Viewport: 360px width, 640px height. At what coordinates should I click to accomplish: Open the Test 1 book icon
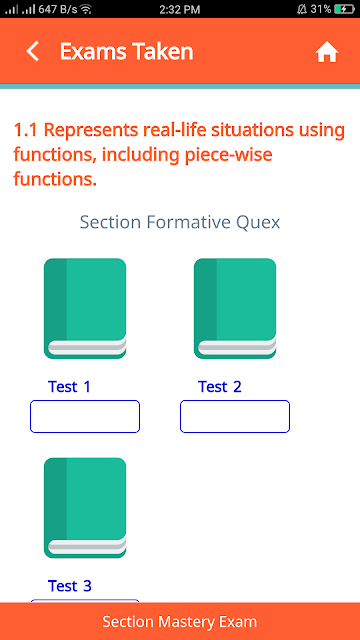pos(85,309)
